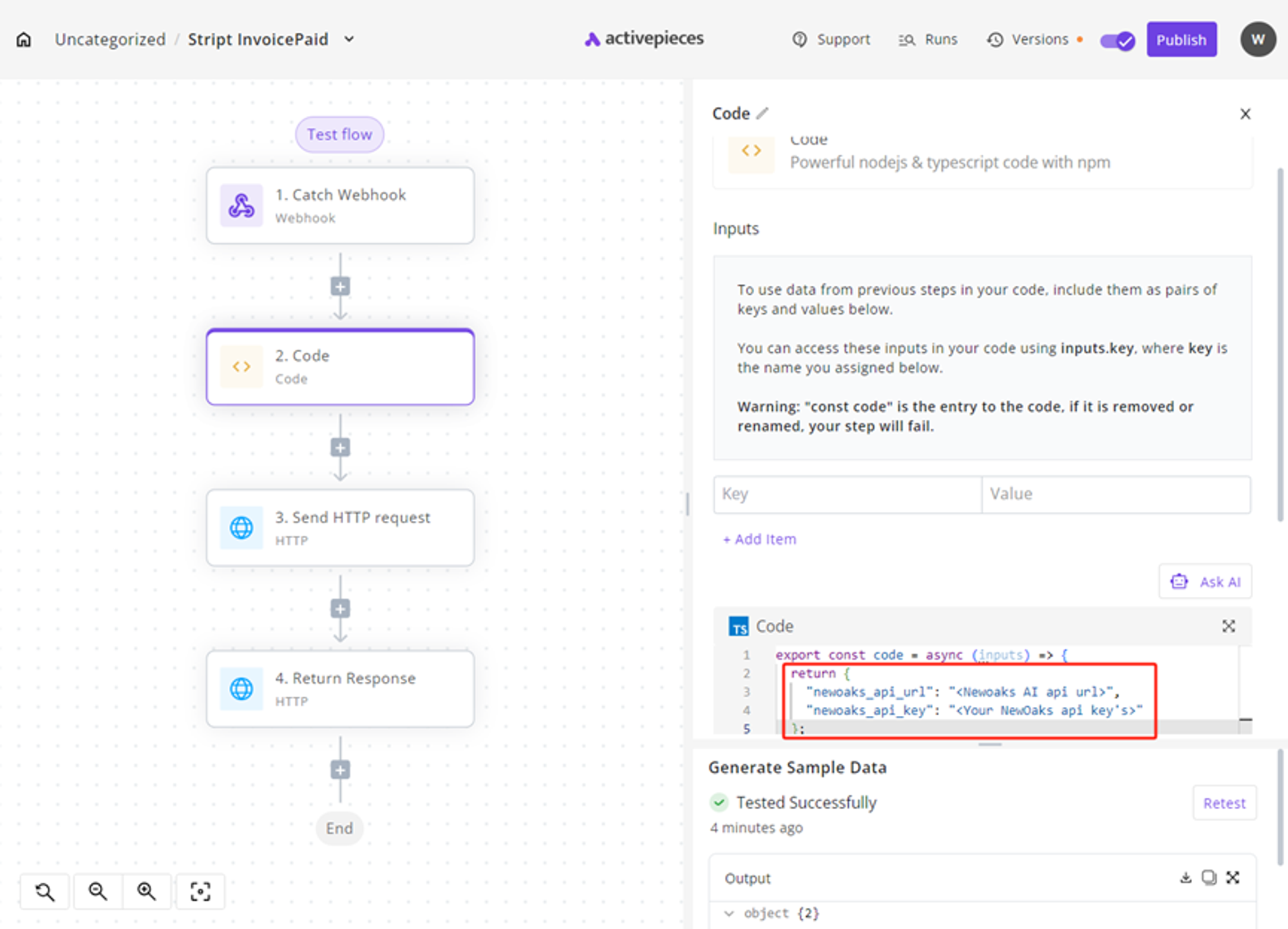Expand the output panel fullscreen

(1233, 878)
